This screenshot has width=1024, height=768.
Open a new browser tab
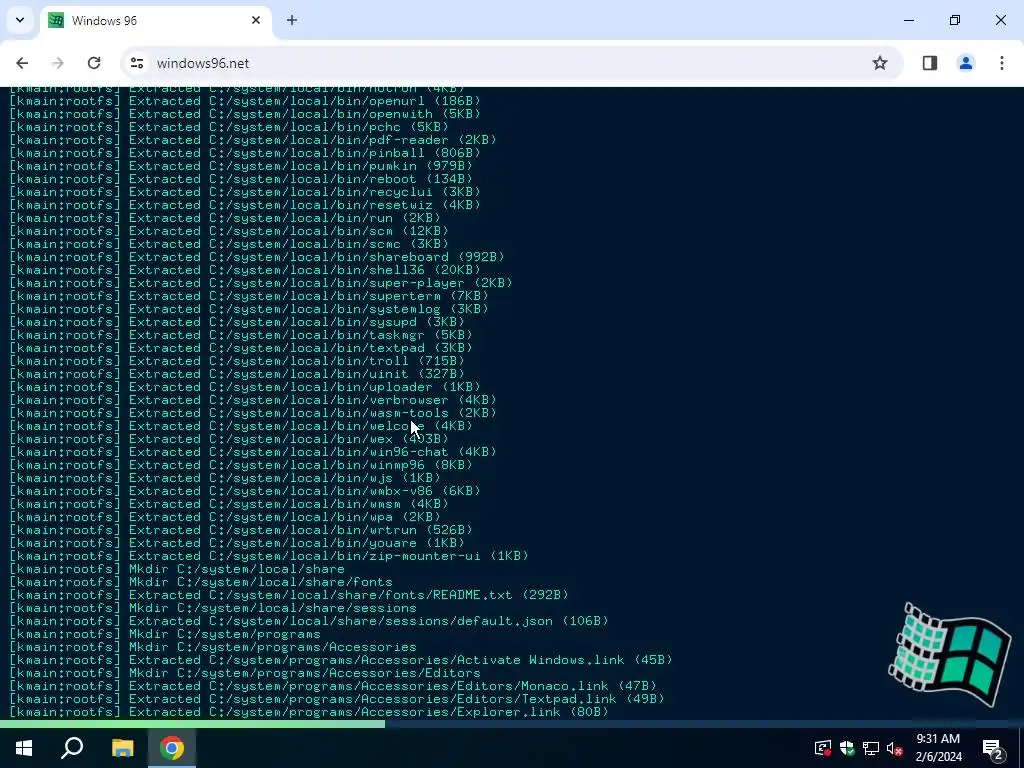292,20
